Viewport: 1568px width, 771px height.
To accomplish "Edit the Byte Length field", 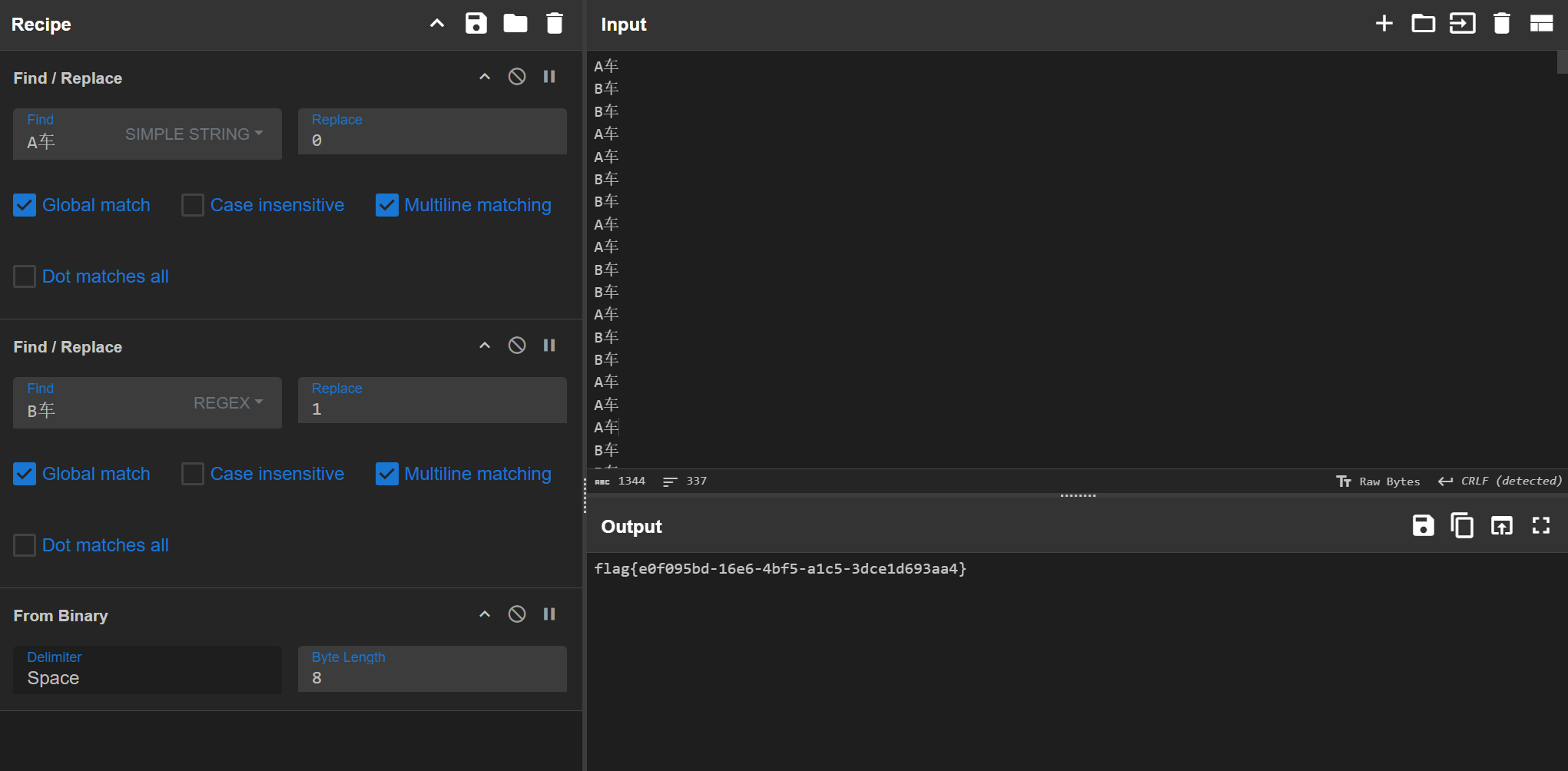I will click(x=433, y=670).
